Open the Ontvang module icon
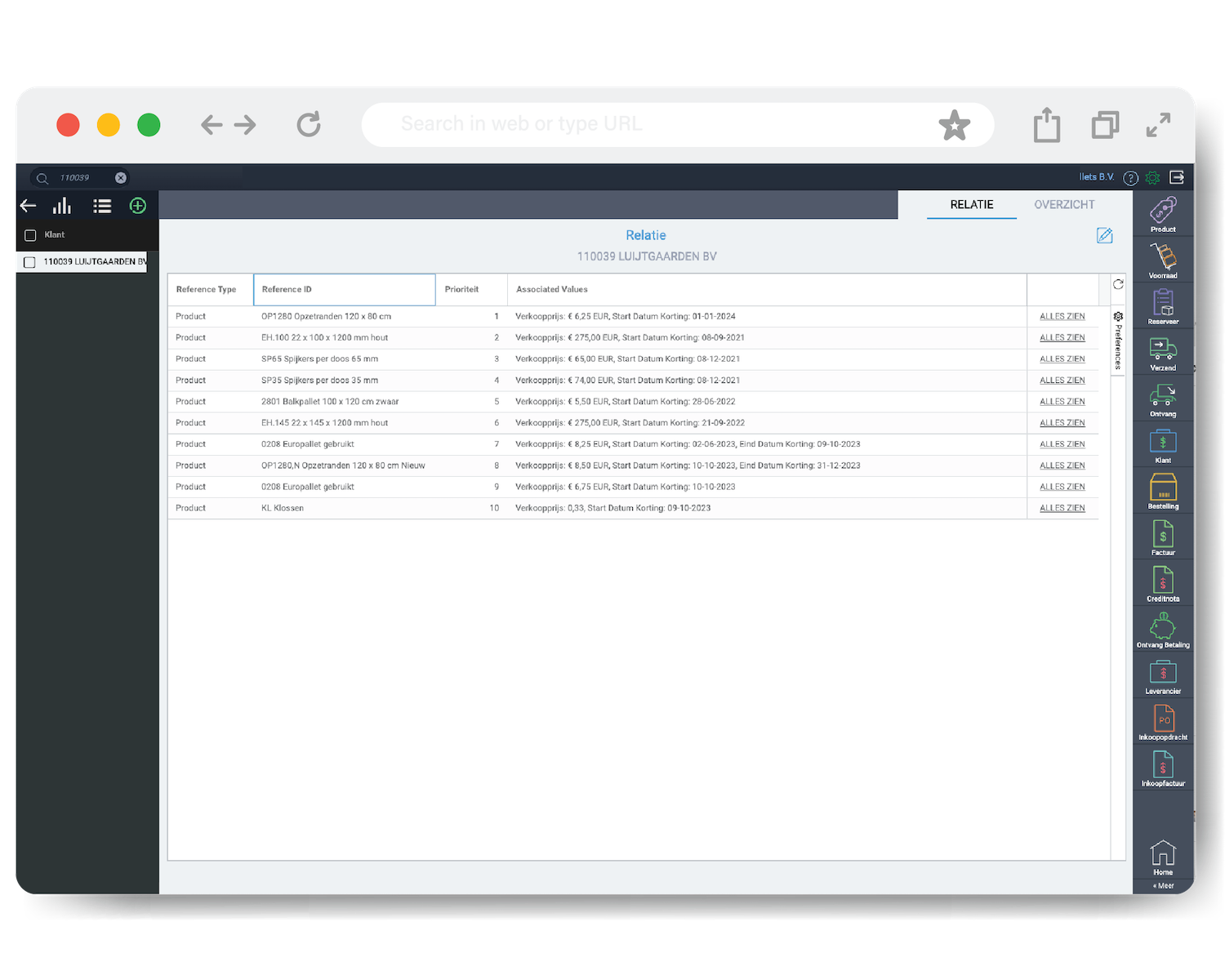The width and height of the screenshot is (1225, 980). tap(1163, 400)
